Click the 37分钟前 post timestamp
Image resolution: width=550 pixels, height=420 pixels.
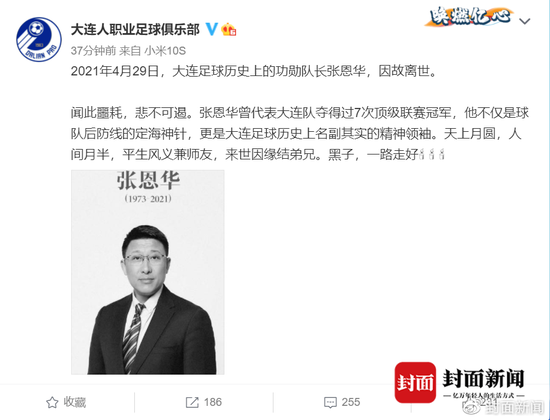click(93, 51)
